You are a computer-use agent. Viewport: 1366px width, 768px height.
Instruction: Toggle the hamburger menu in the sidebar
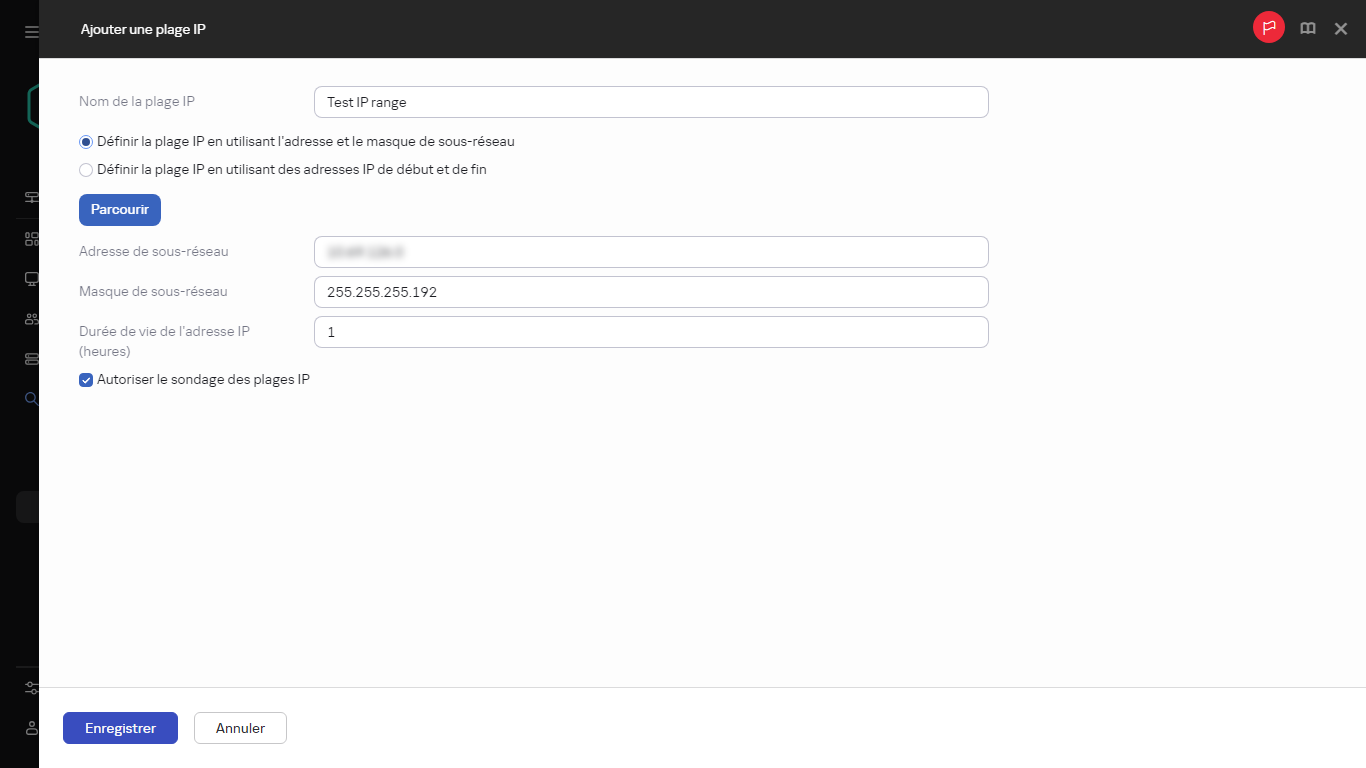pos(31,32)
